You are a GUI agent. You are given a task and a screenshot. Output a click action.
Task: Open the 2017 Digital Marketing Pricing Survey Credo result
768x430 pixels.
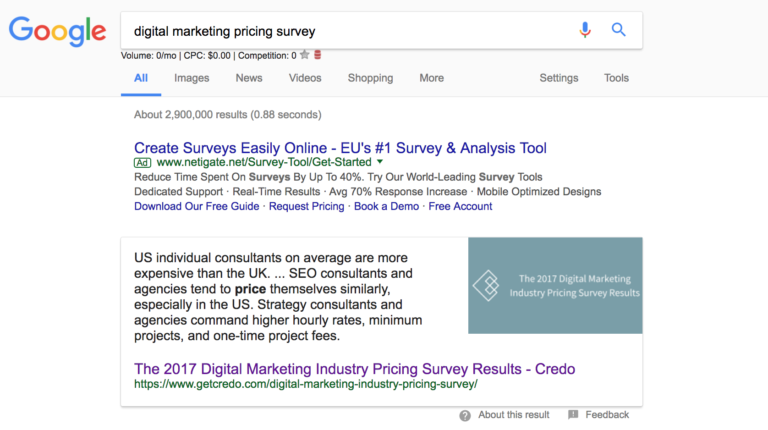pos(355,369)
